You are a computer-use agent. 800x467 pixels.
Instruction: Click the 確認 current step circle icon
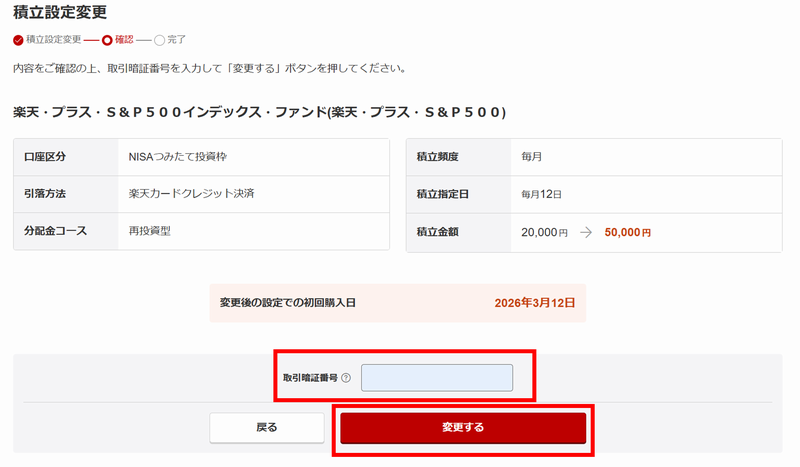107,40
